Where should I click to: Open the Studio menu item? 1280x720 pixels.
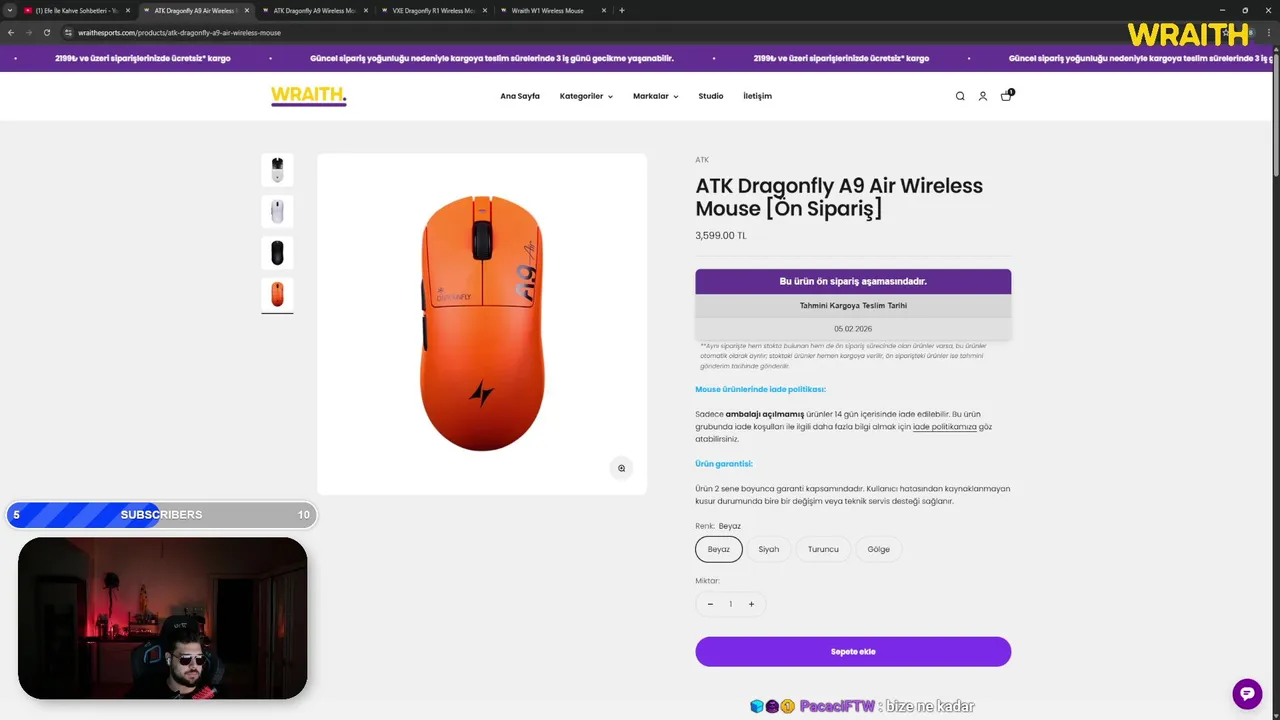tap(711, 96)
